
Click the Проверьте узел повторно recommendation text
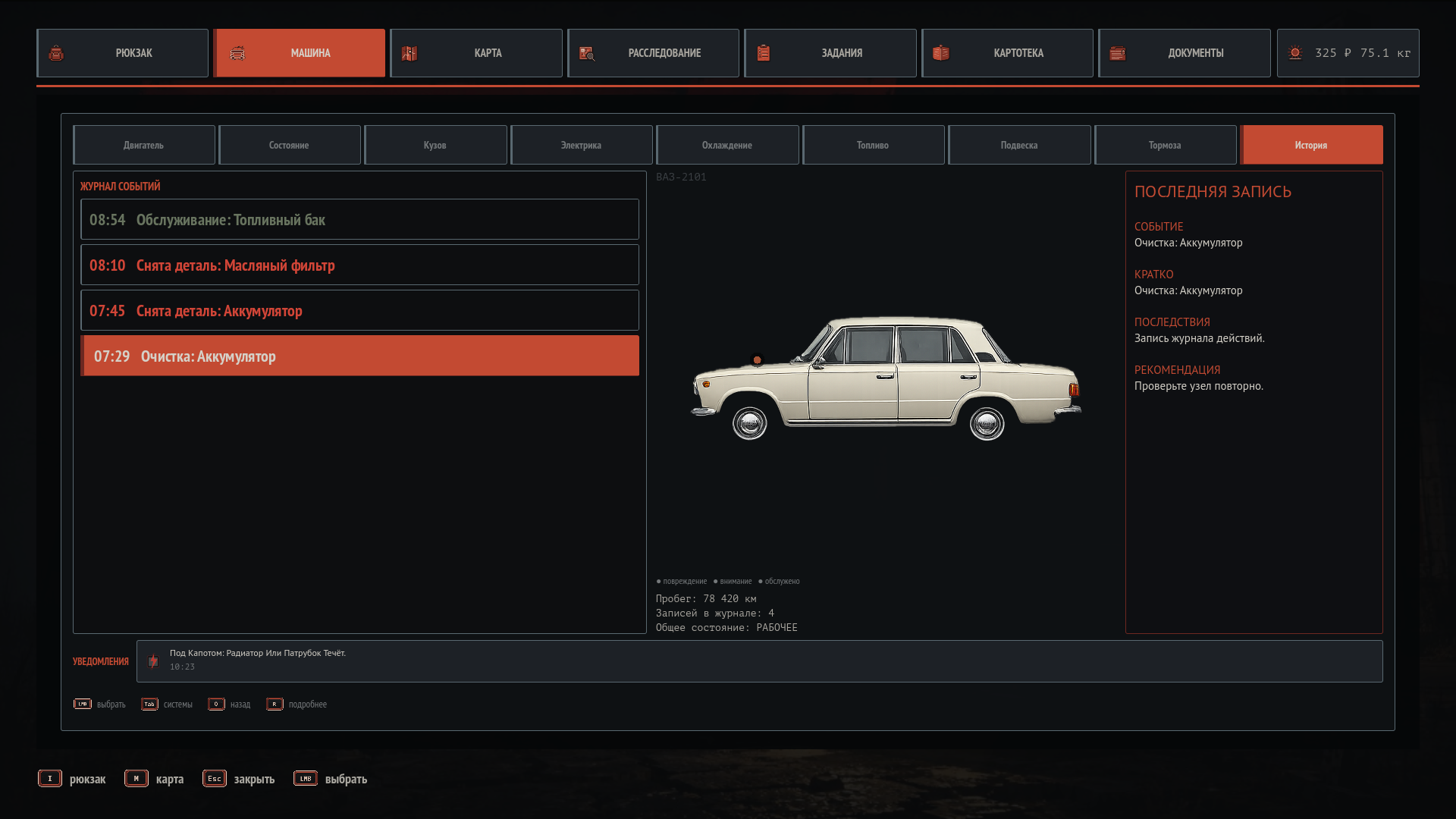[x=1199, y=386]
